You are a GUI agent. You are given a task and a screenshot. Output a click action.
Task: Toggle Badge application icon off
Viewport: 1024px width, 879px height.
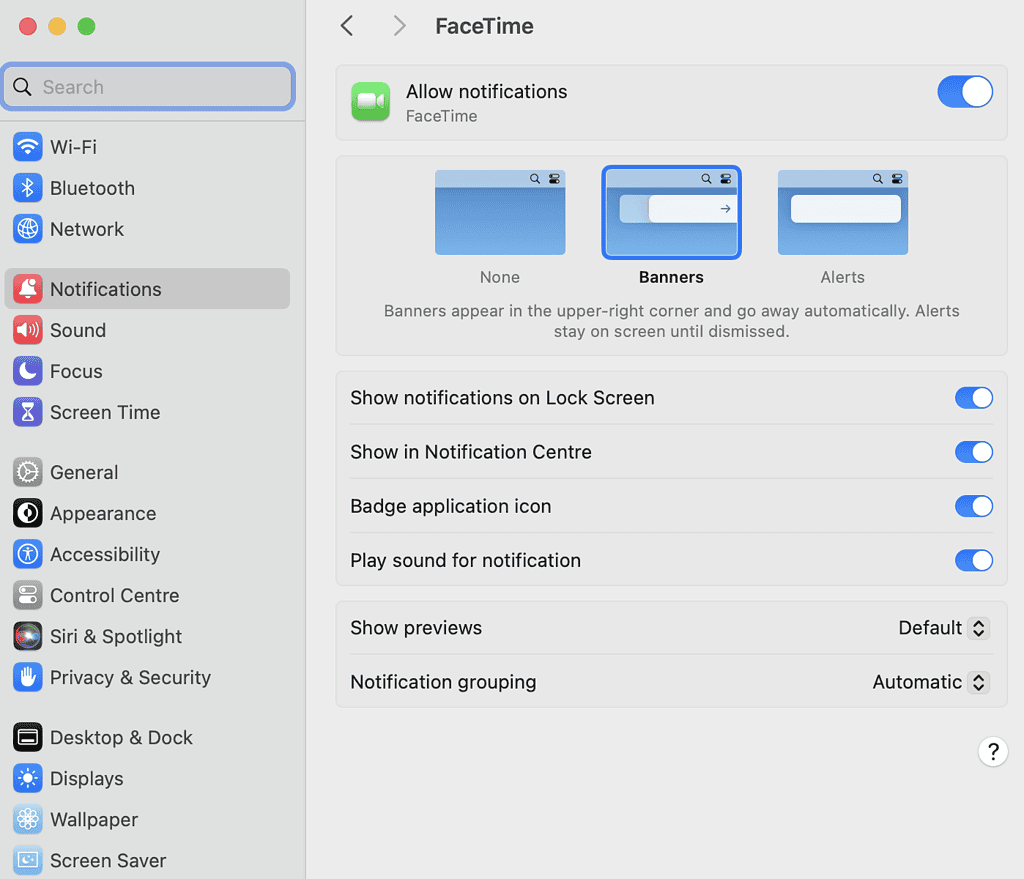(x=973, y=506)
